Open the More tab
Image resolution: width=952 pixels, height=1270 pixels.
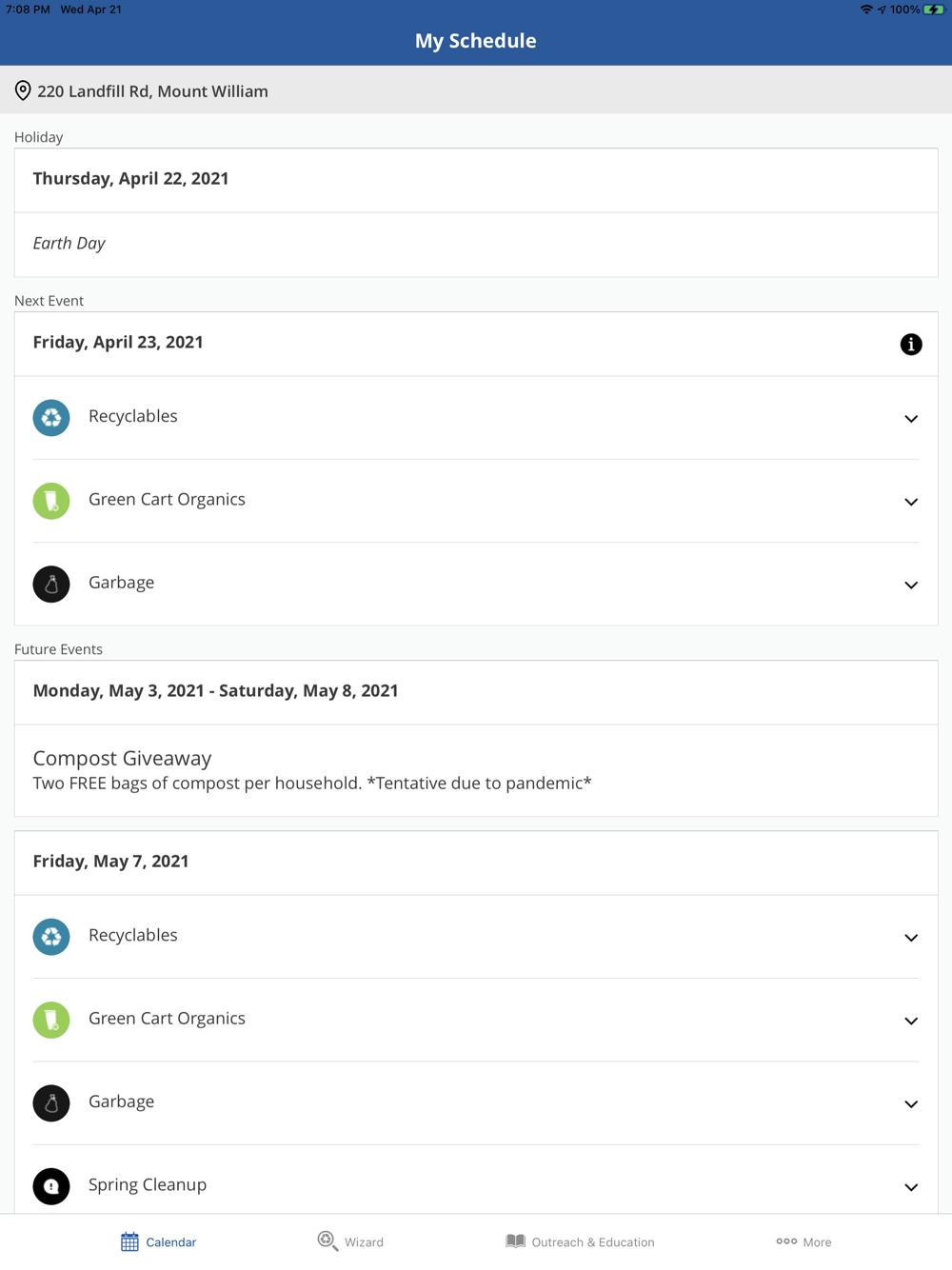(x=803, y=1241)
